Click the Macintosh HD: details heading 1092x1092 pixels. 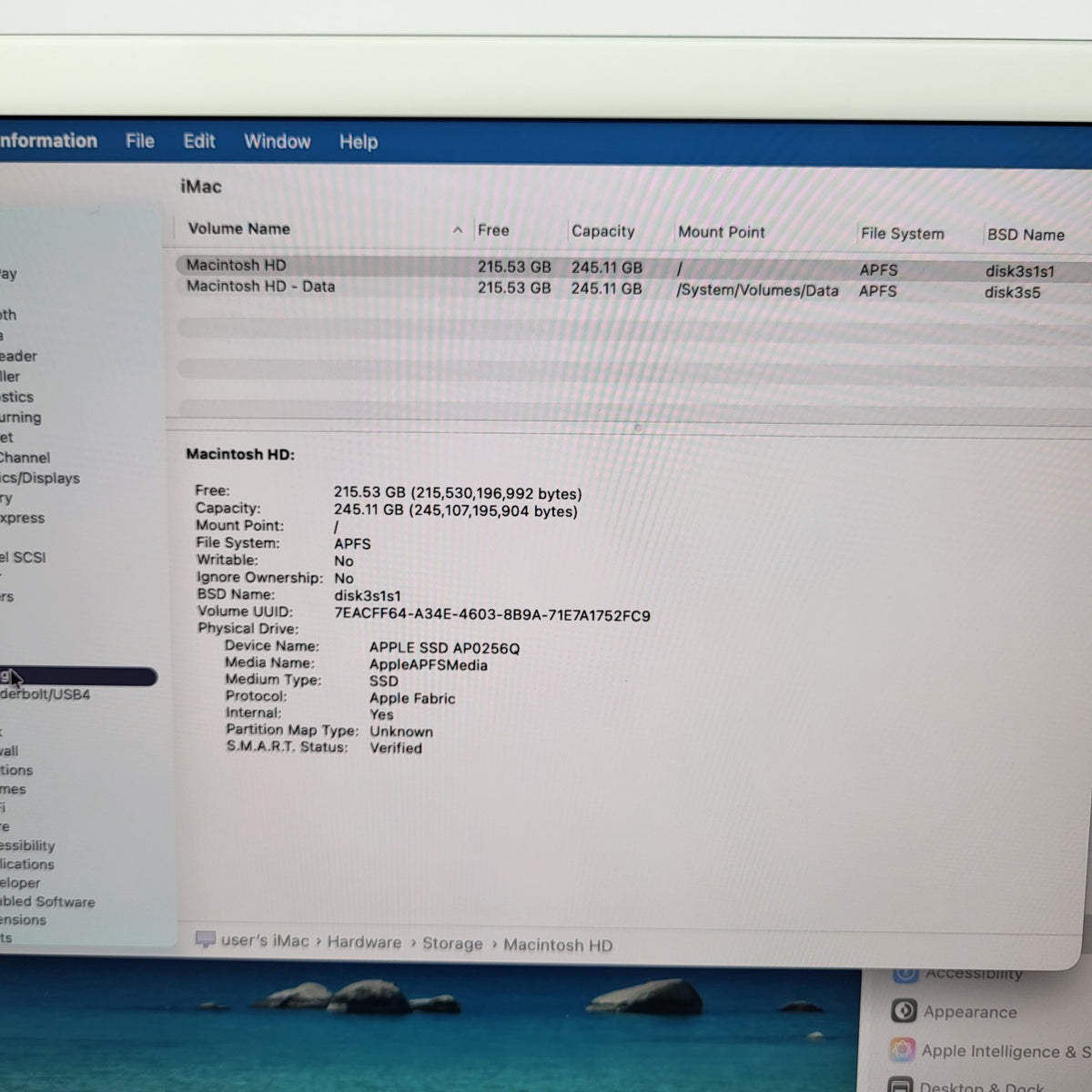[240, 454]
